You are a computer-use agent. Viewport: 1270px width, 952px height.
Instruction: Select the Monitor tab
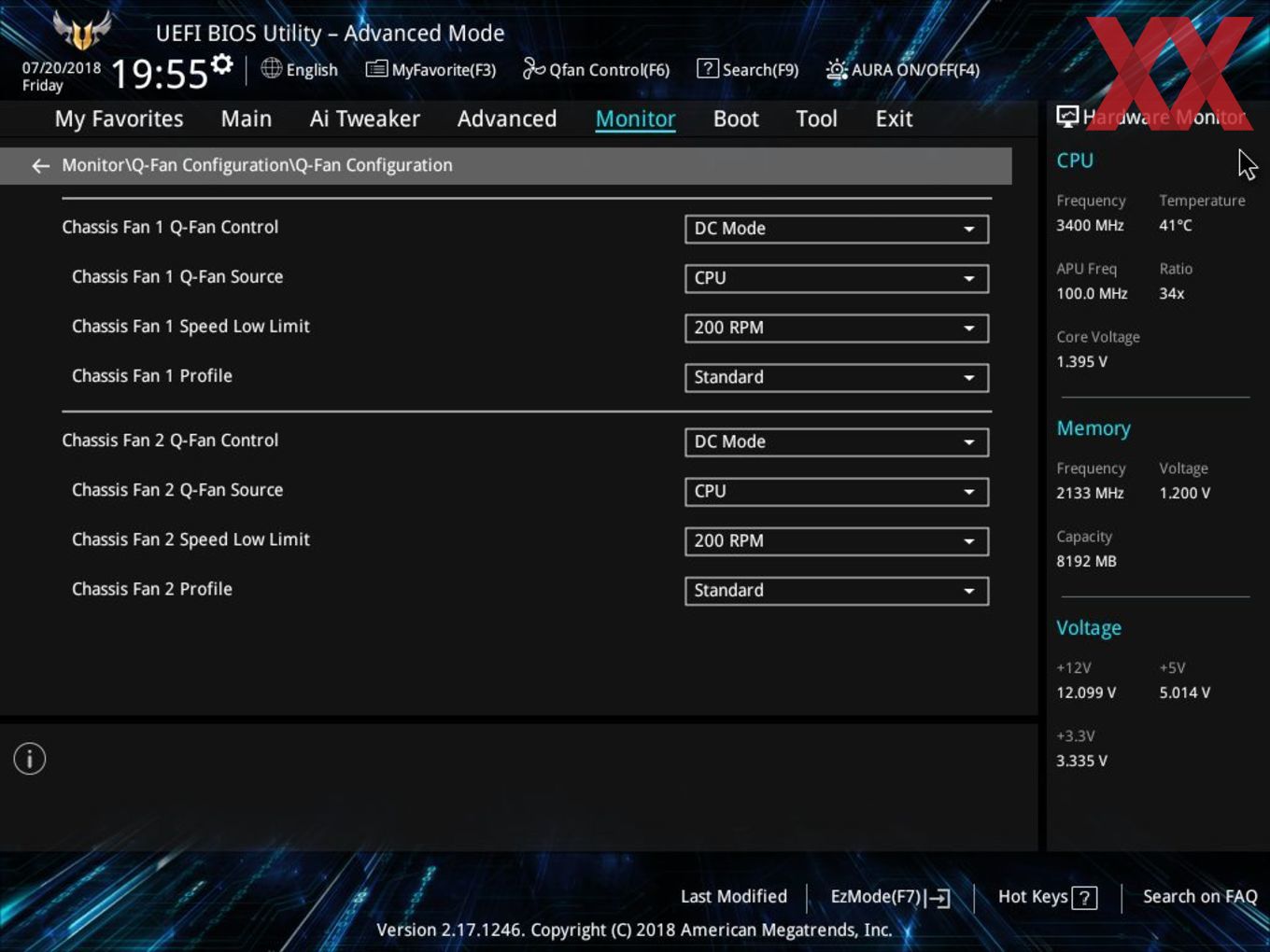pyautogui.click(x=635, y=119)
